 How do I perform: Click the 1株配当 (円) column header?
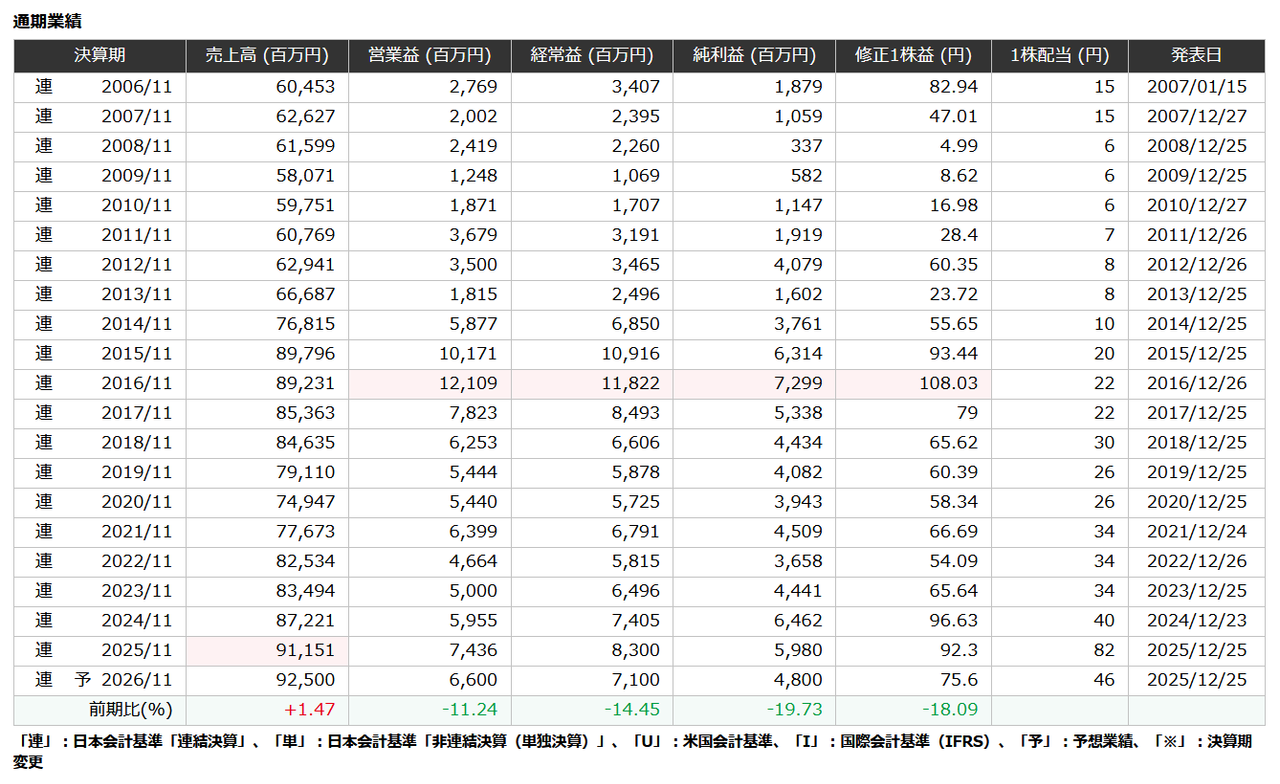click(x=1059, y=56)
